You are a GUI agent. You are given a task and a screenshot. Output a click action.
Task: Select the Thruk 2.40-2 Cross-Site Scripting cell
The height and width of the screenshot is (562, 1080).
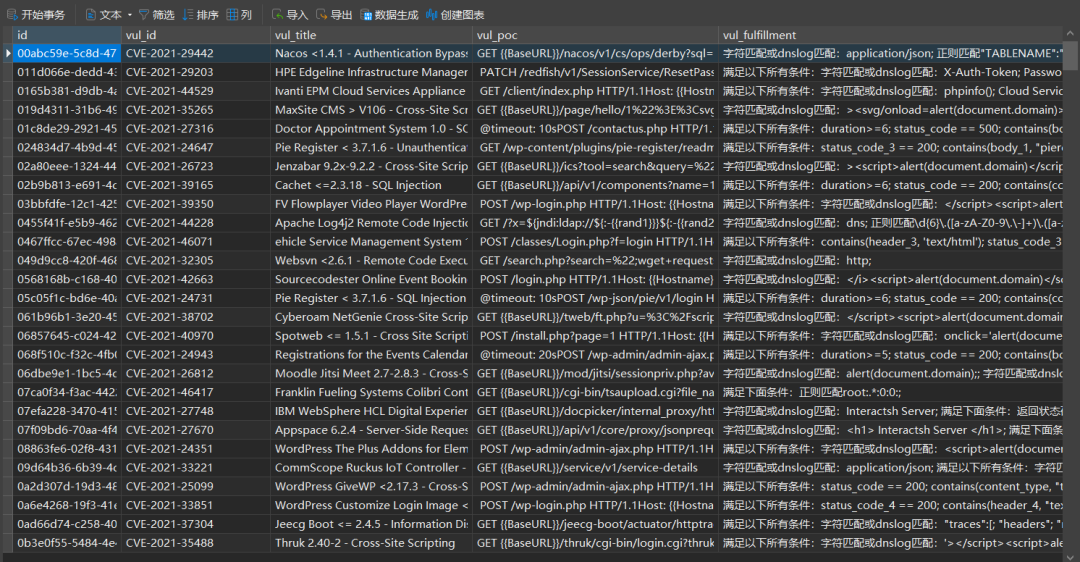point(371,543)
